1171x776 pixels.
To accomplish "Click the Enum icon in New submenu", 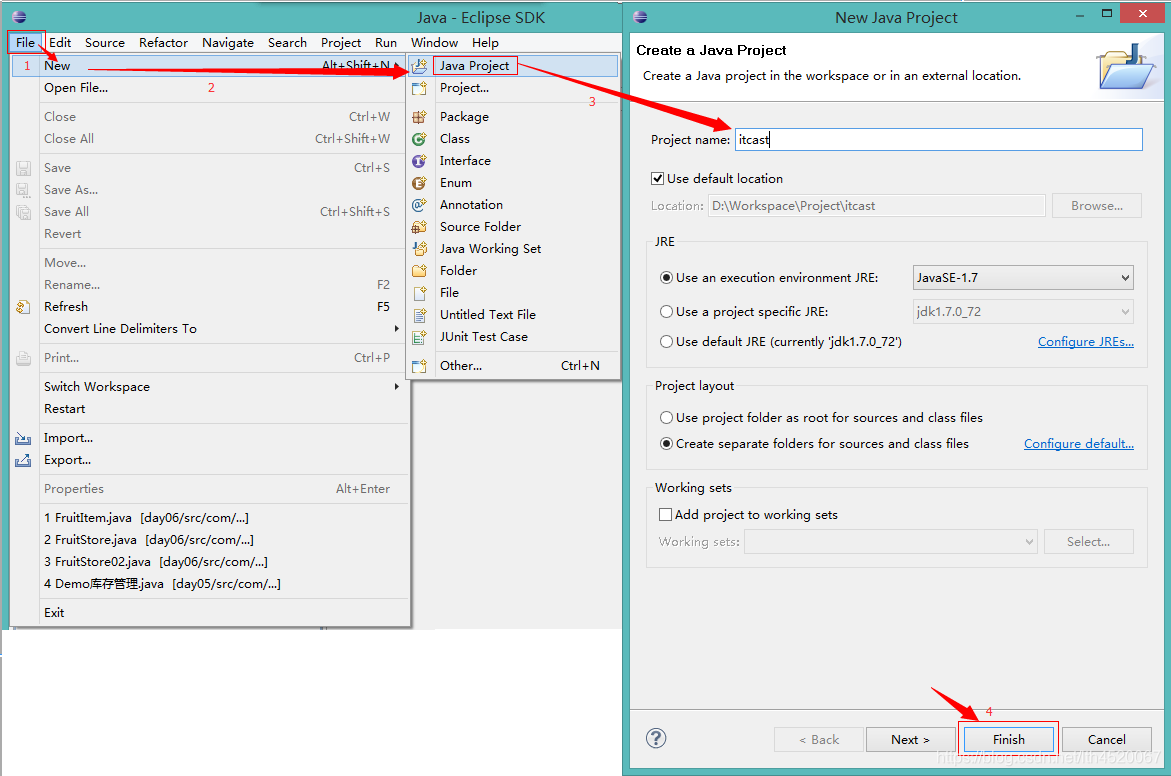I will click(x=420, y=183).
